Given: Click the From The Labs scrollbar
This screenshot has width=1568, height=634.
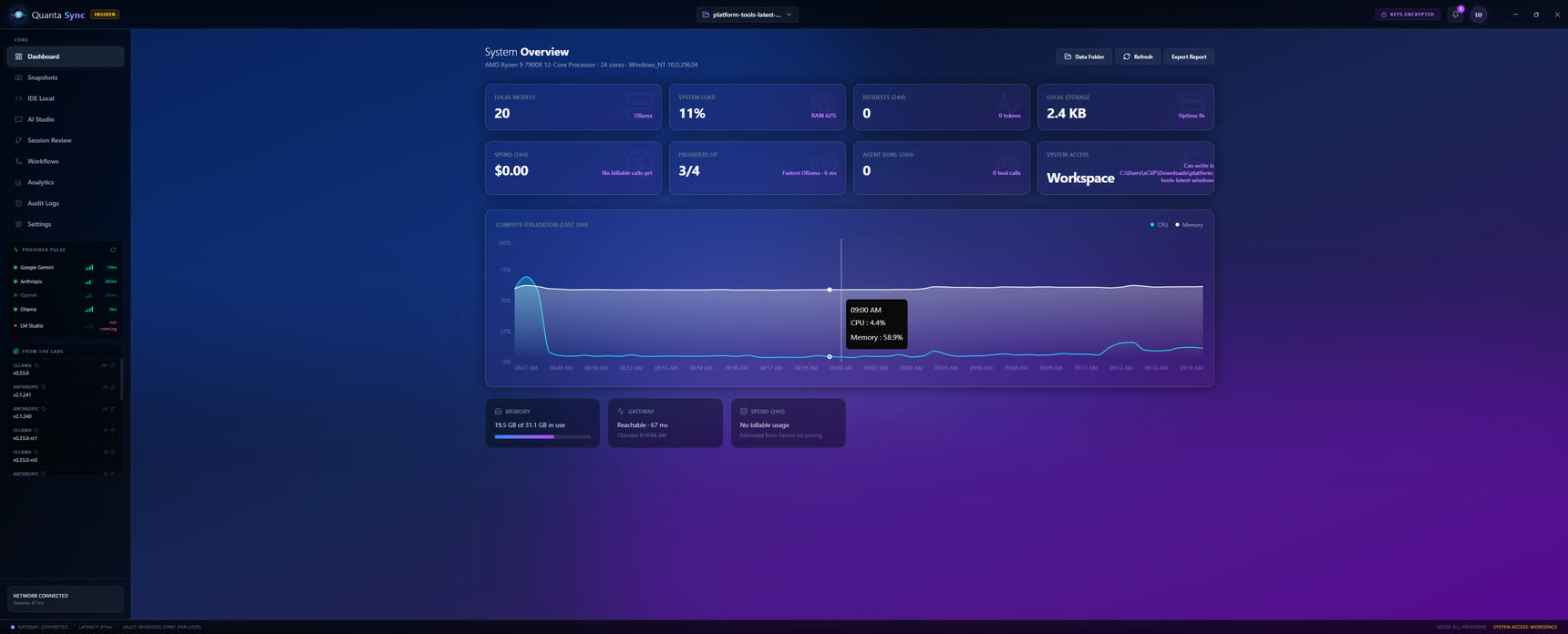Looking at the screenshot, I should click(121, 380).
